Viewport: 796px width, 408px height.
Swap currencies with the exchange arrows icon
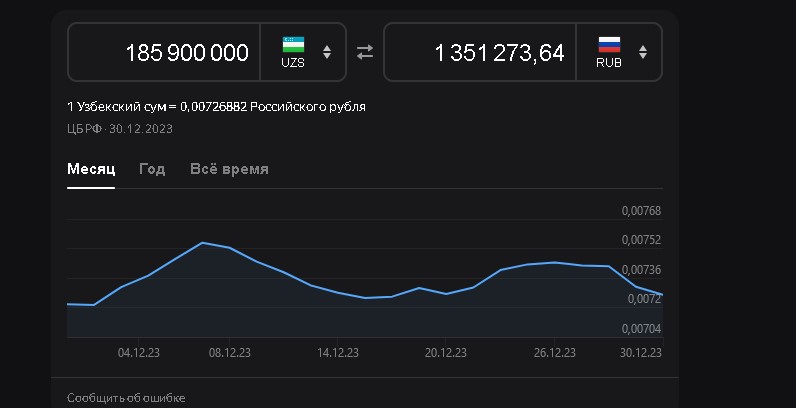coord(364,52)
